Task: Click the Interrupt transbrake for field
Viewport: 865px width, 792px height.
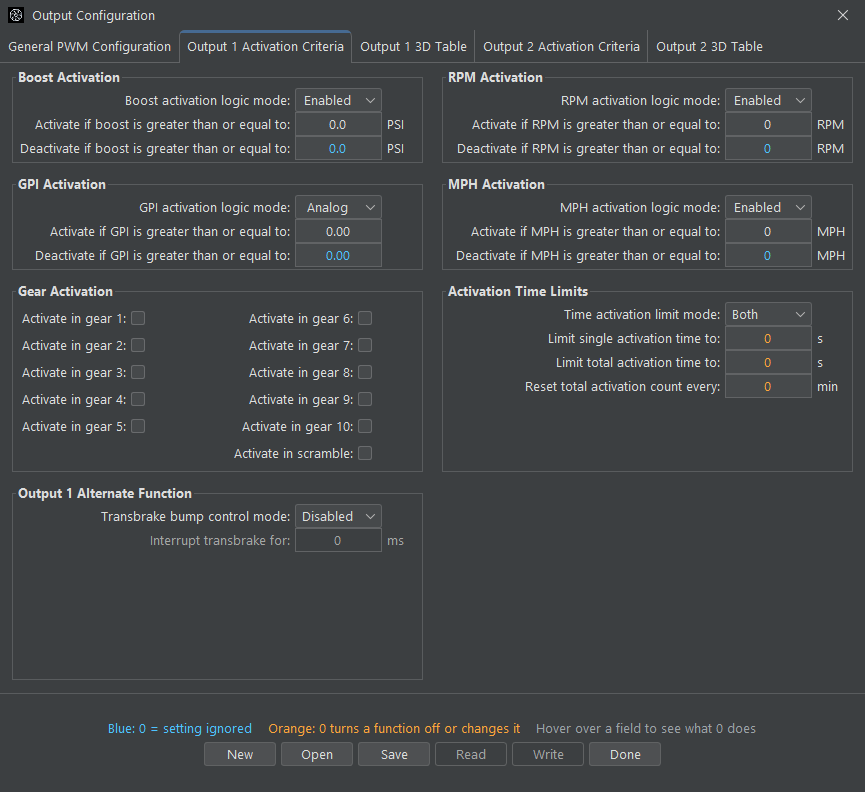Action: click(x=338, y=541)
